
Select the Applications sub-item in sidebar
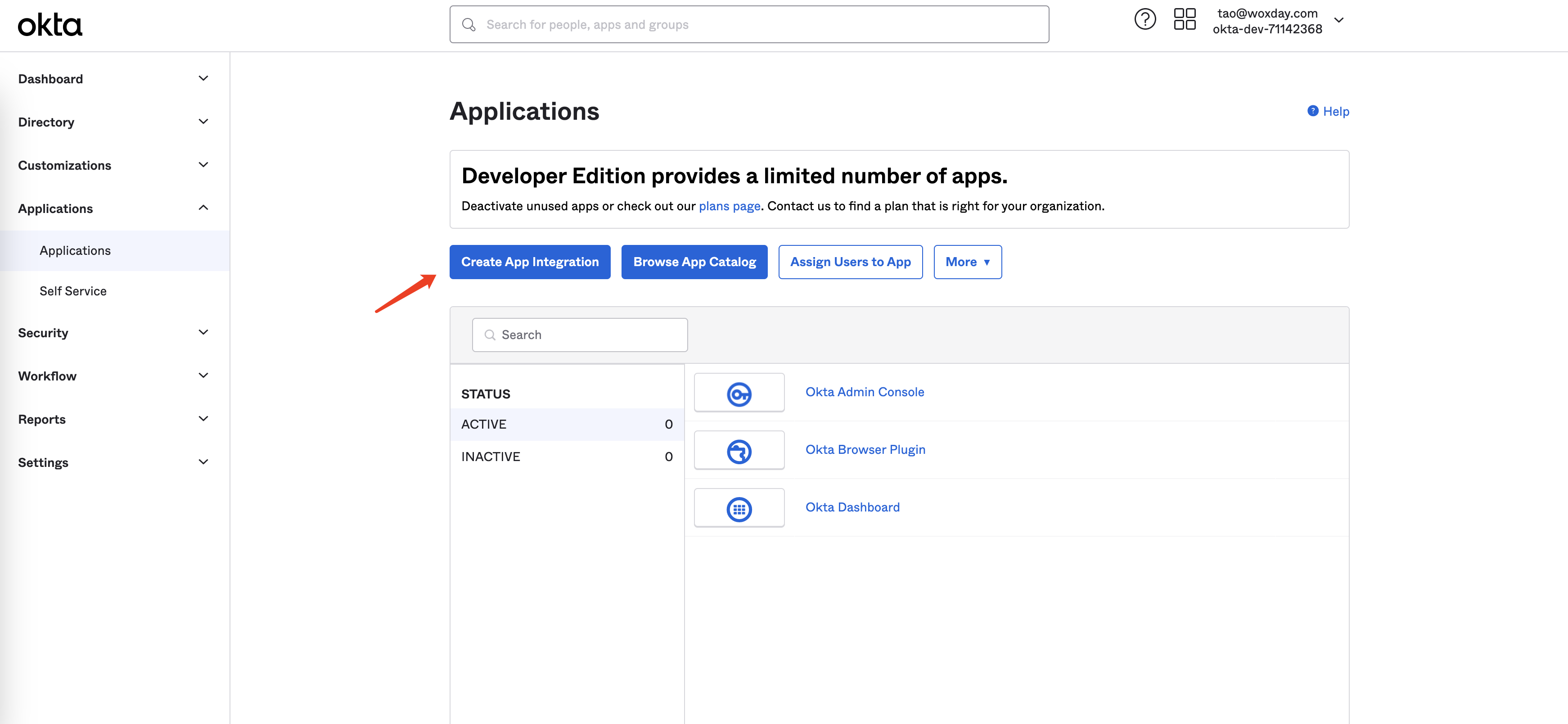114,250
